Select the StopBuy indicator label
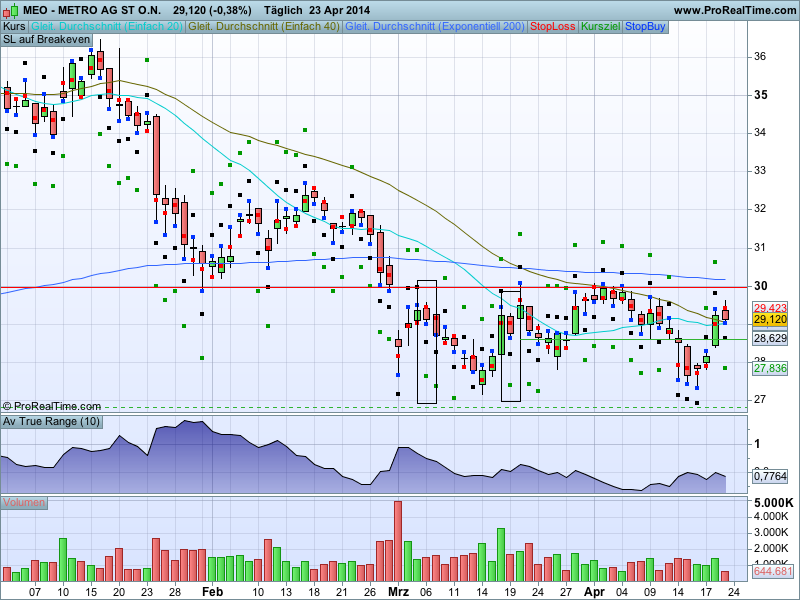Screen dimensions: 800x600 647,25
